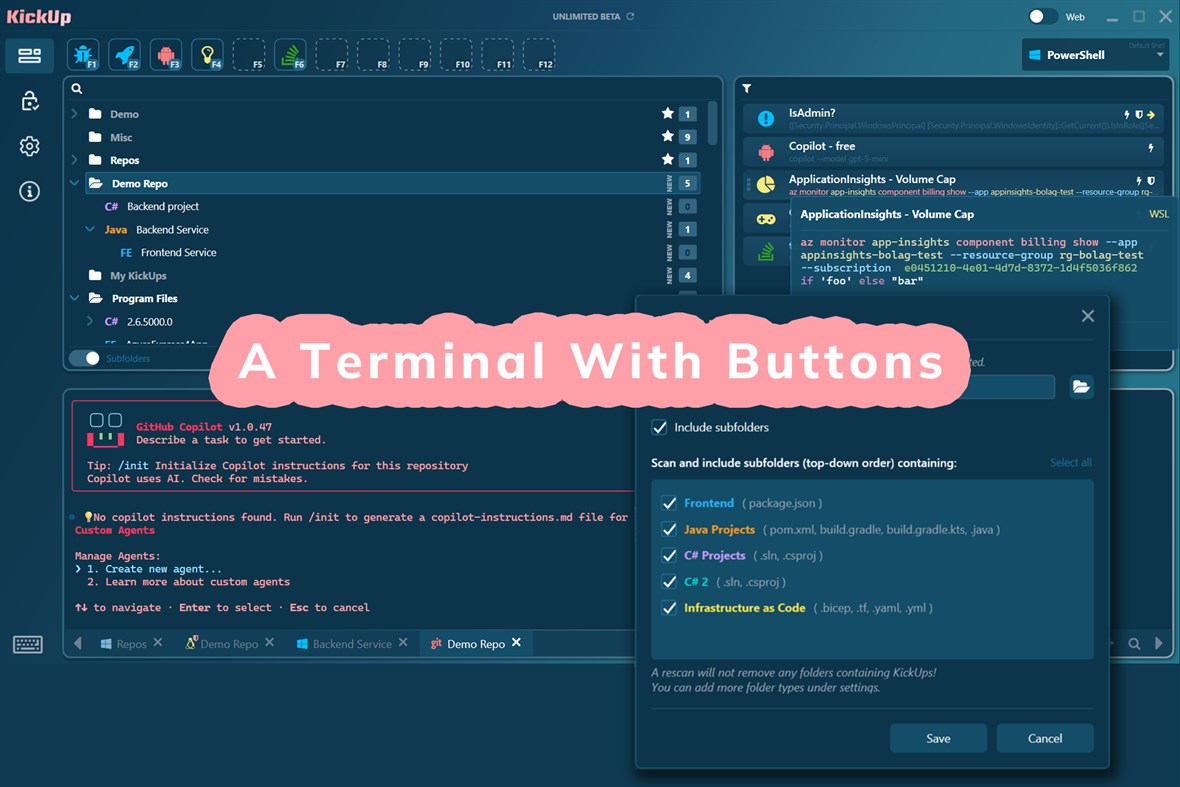Viewport: 1180px width, 787px height.
Task: Click the favorite star on Demo folder
Action: [667, 114]
